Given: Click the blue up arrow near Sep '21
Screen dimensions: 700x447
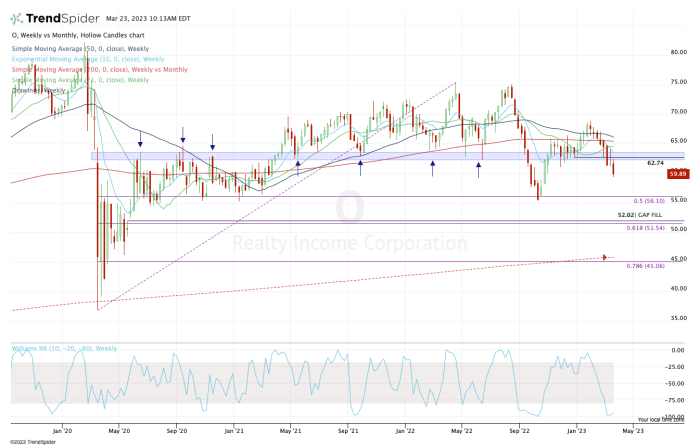Looking at the screenshot, I should pos(360,162).
